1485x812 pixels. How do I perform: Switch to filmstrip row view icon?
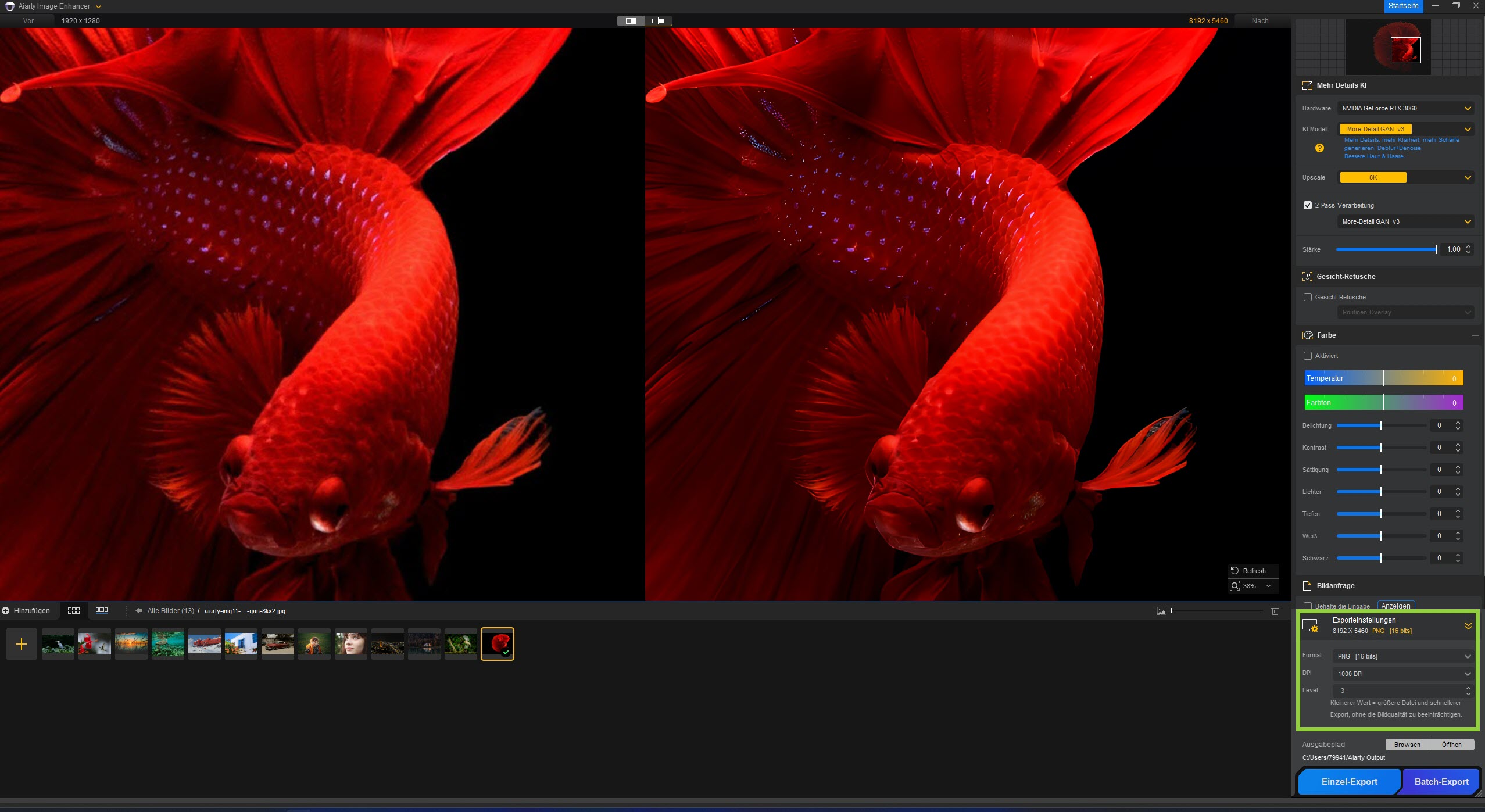(102, 610)
